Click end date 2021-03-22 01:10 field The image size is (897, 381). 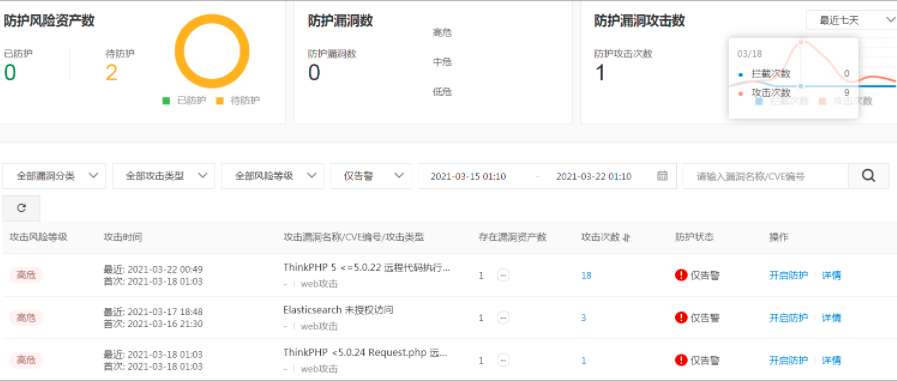[594, 176]
